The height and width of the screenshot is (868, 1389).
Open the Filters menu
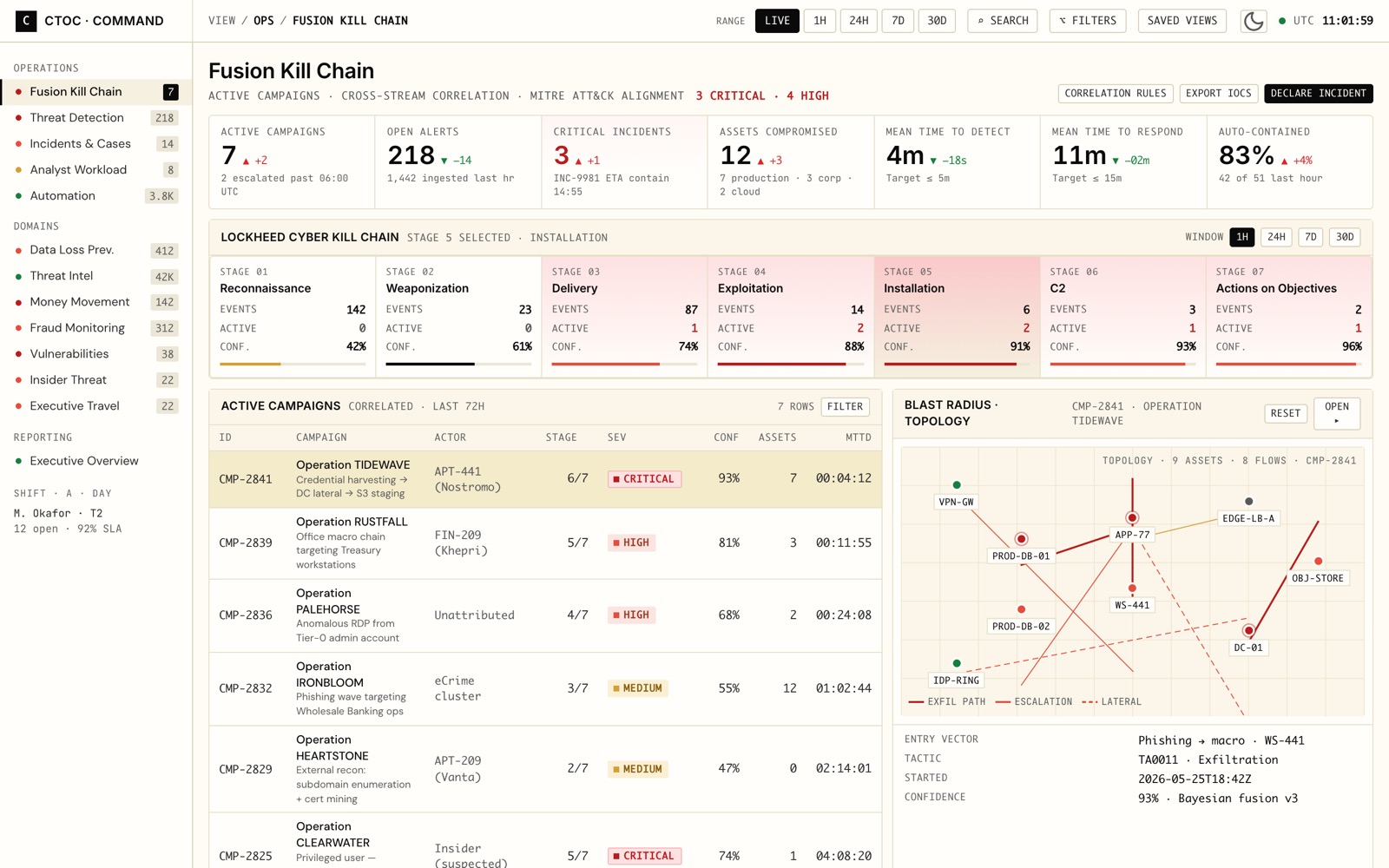point(1088,21)
